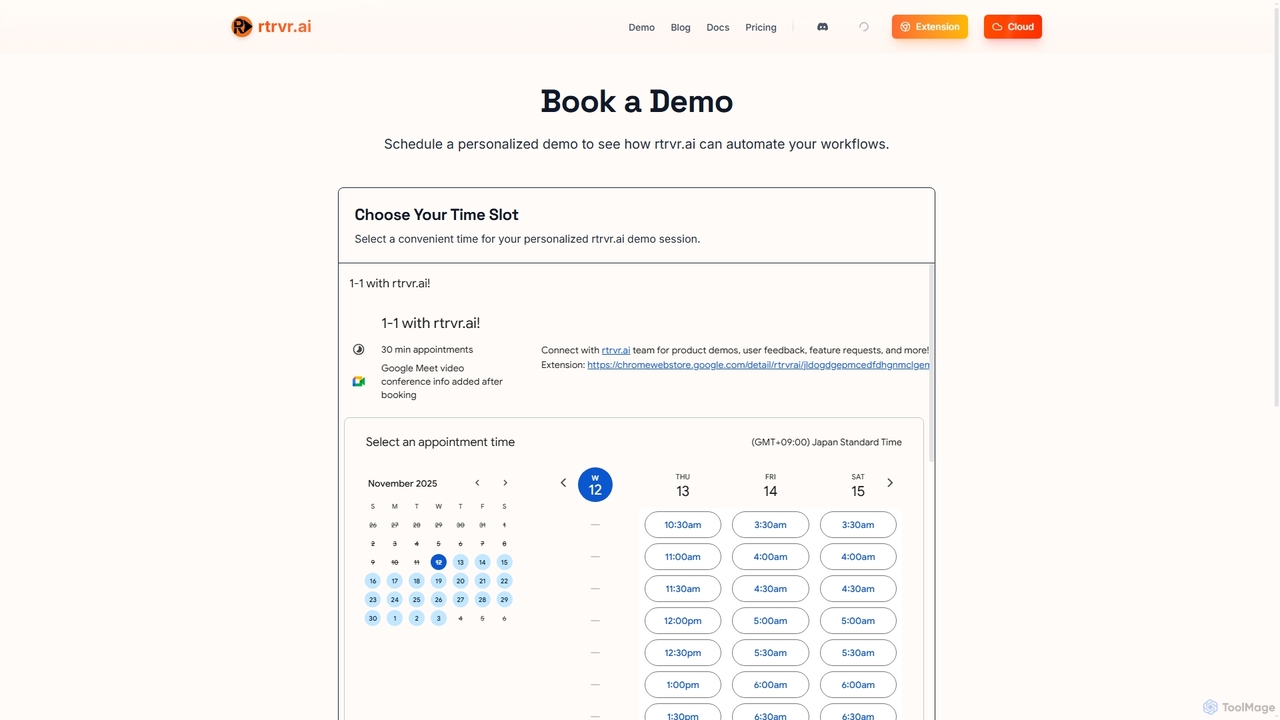
Task: Book Friday 3:30am slot
Action: click(770, 525)
